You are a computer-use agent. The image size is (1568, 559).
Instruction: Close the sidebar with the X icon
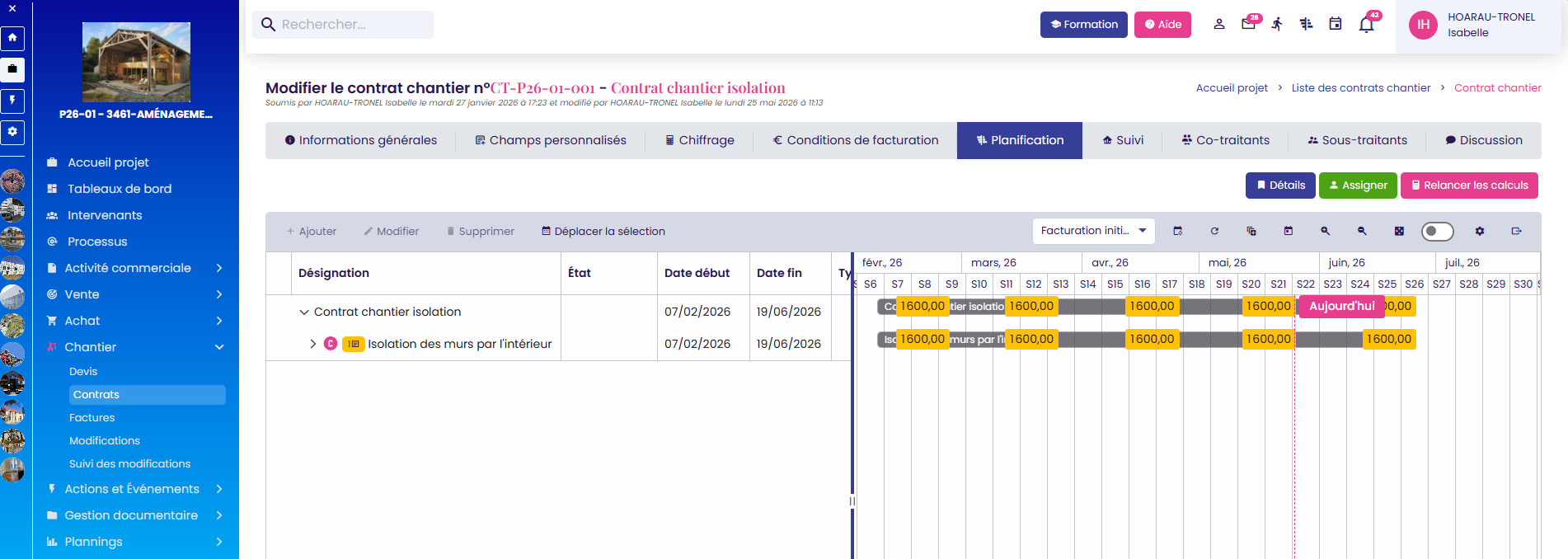click(12, 8)
